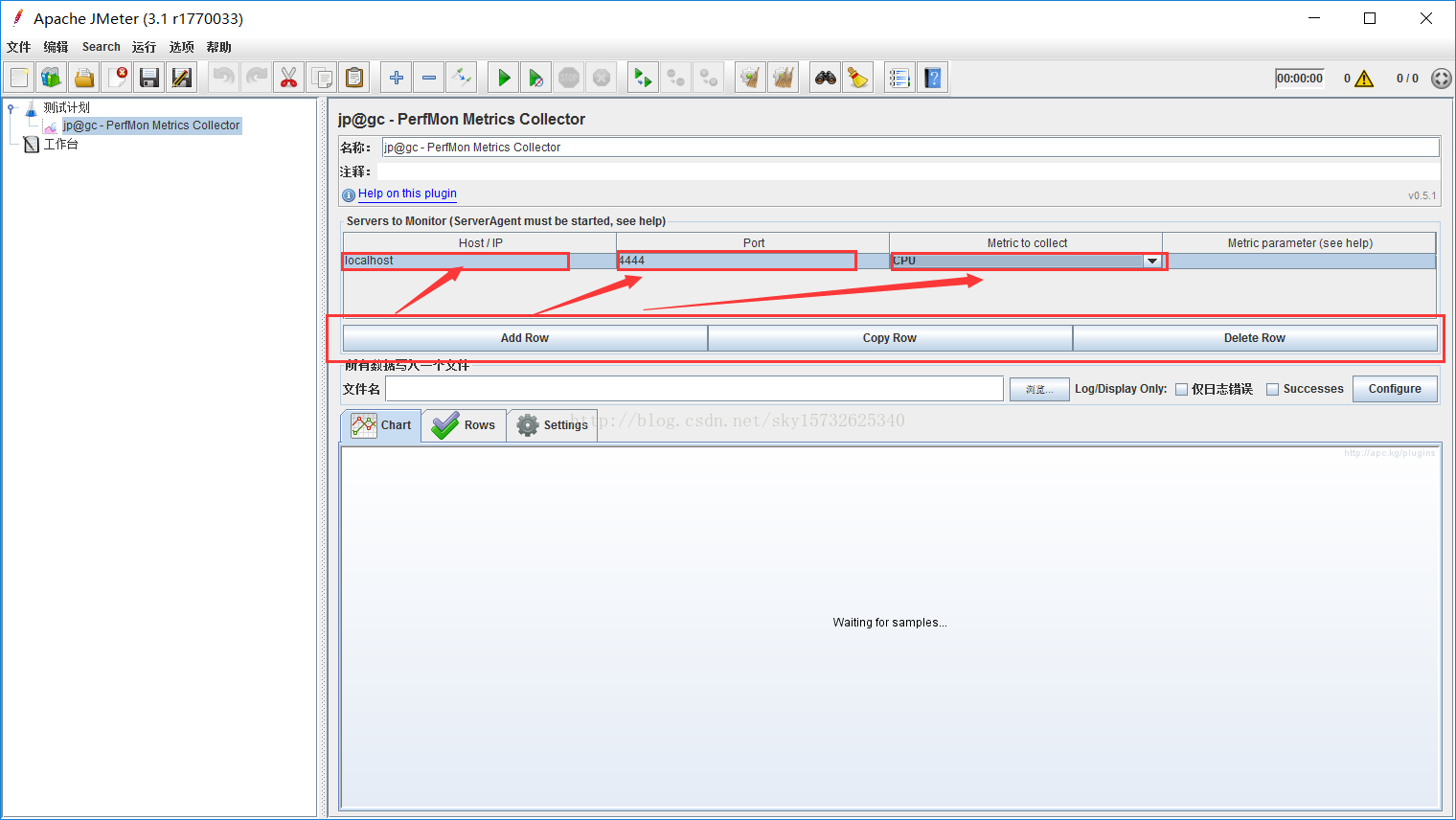Collapse all tree nodes with minus icon
Viewport: 1456px width, 820px height.
(429, 78)
